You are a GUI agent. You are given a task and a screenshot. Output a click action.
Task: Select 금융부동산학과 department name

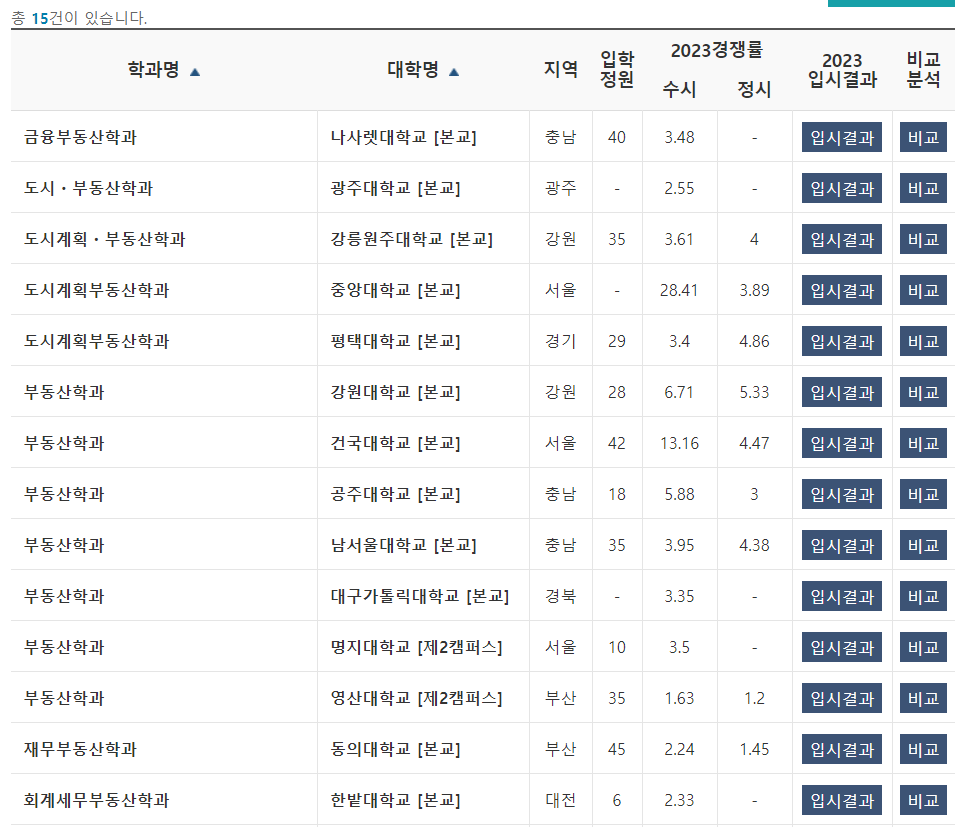pyautogui.click(x=80, y=137)
